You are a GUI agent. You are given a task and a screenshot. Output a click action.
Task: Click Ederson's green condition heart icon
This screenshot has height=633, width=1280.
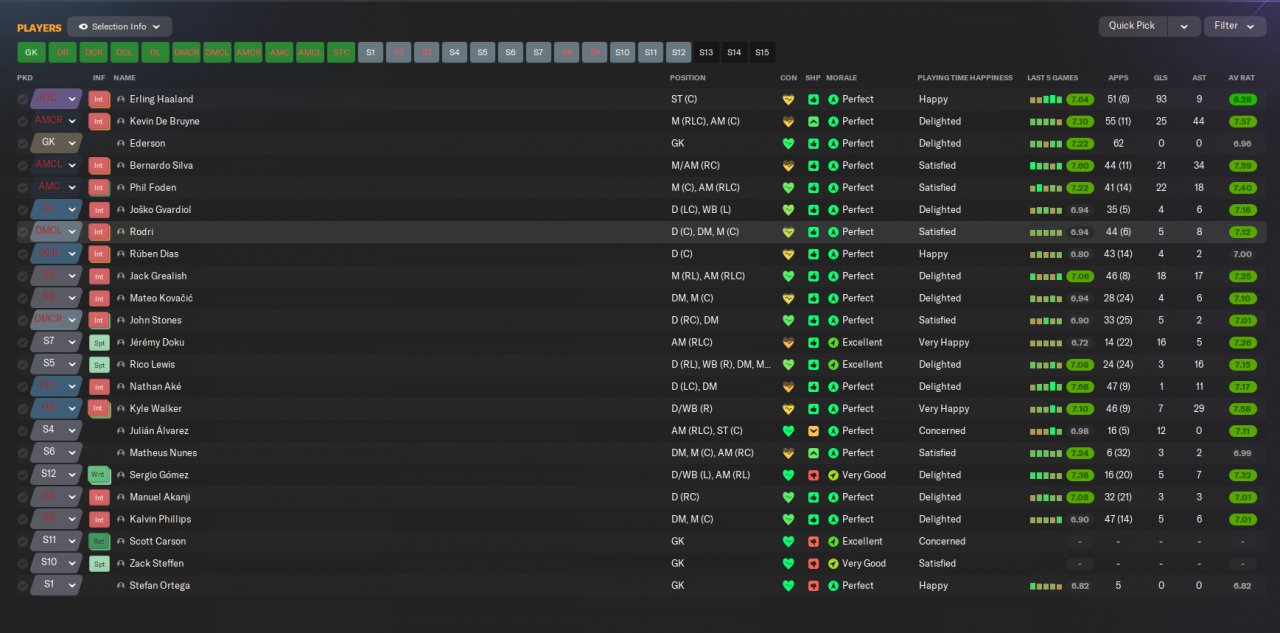[x=788, y=143]
